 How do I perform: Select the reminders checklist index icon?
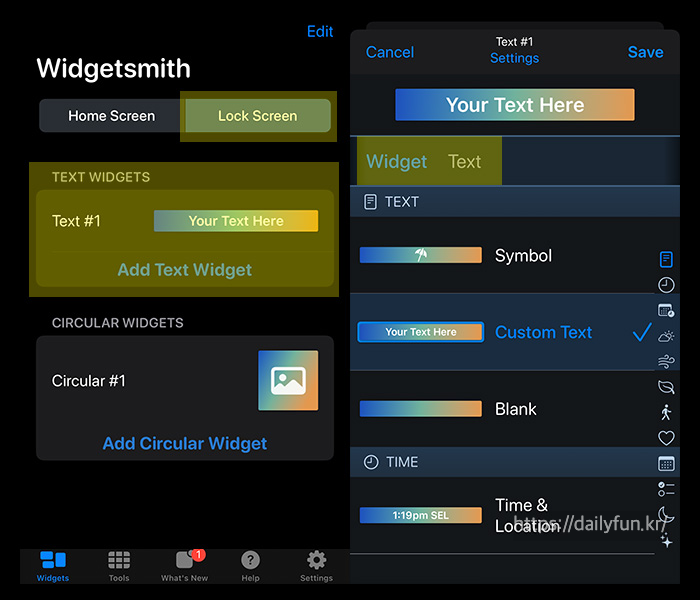click(x=666, y=489)
